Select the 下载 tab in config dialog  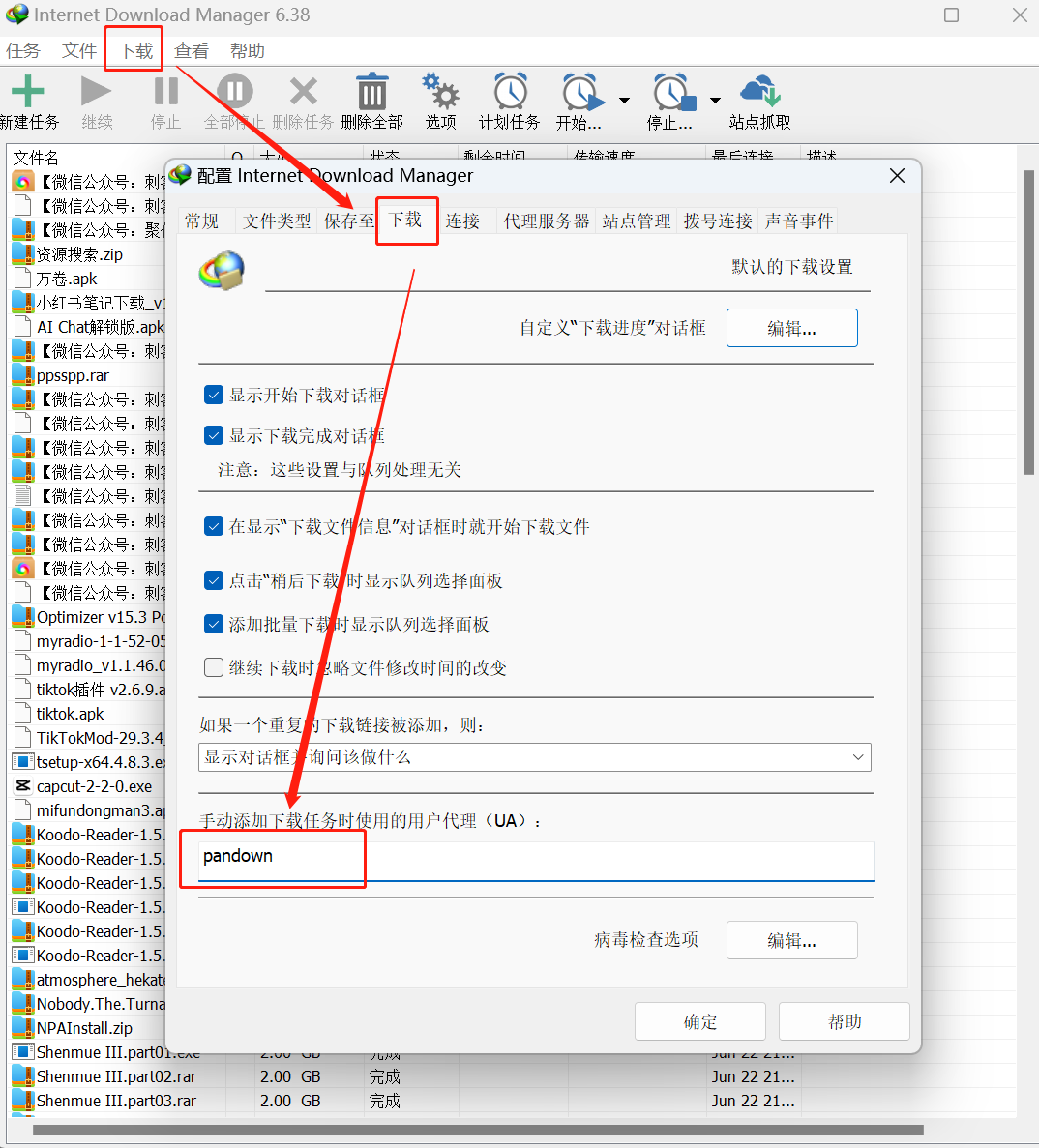click(x=405, y=220)
